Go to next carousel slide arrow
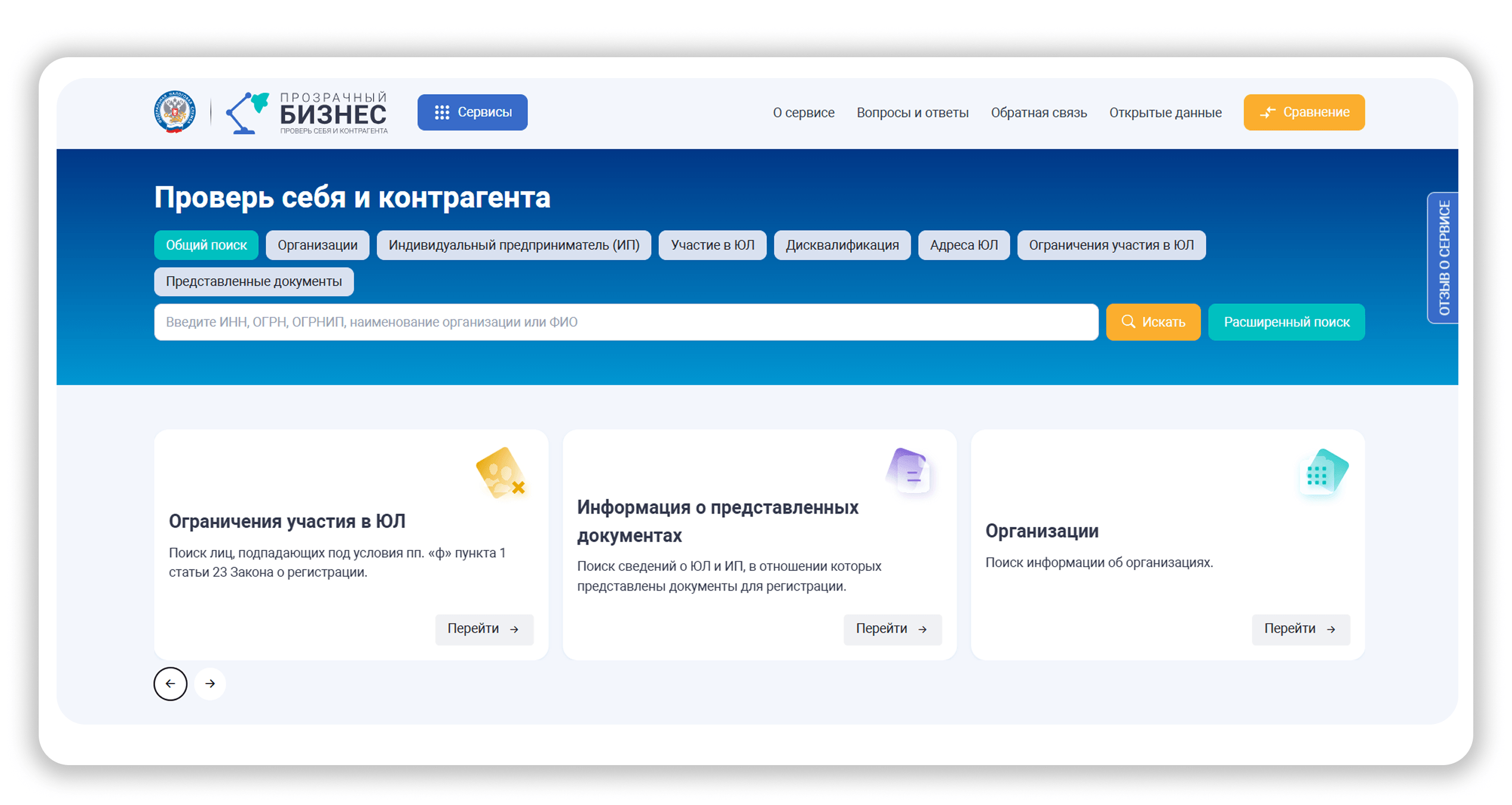1512x805 pixels. pyautogui.click(x=210, y=683)
